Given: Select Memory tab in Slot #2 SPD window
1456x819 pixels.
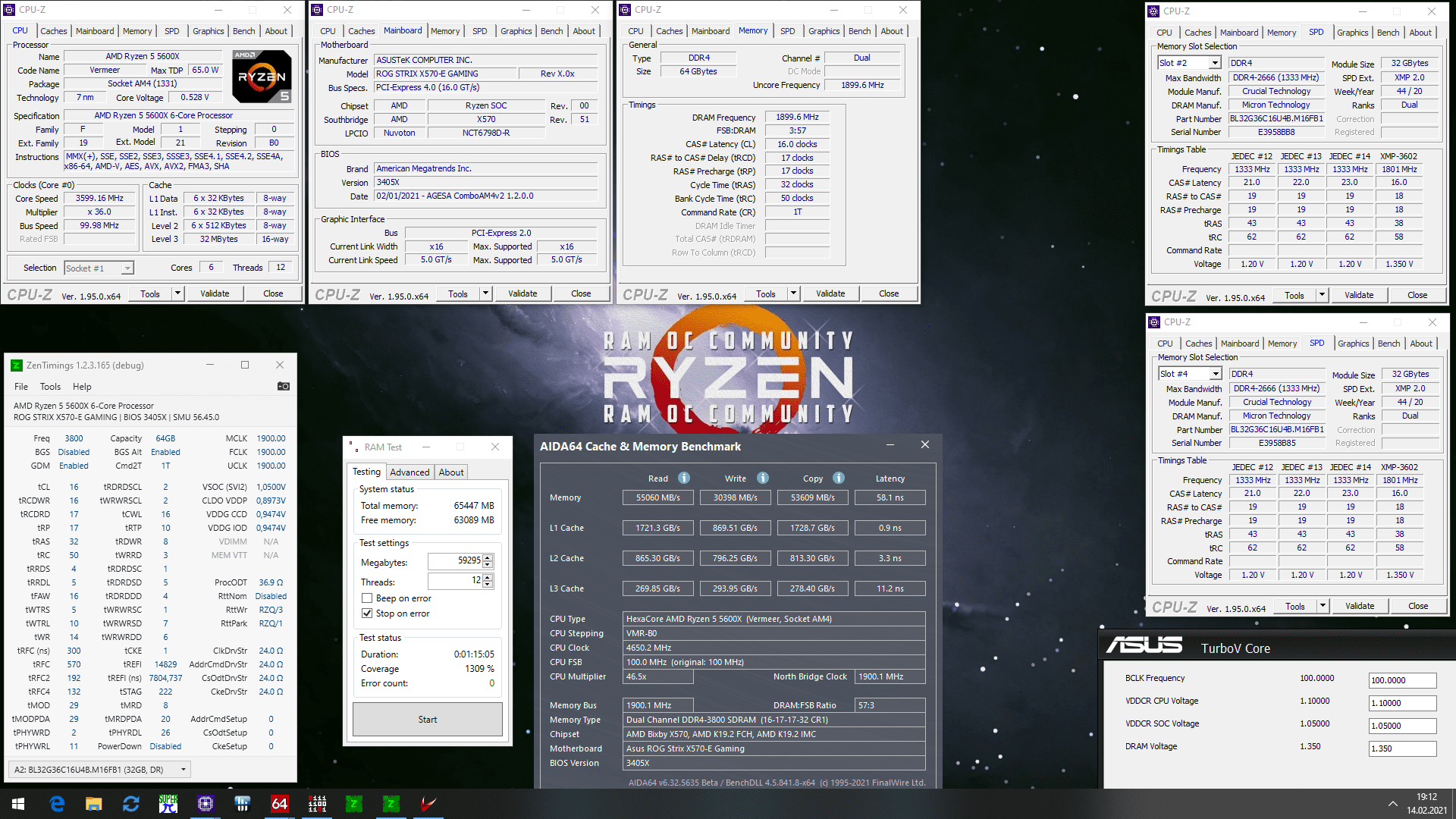Looking at the screenshot, I should click(x=1282, y=33).
